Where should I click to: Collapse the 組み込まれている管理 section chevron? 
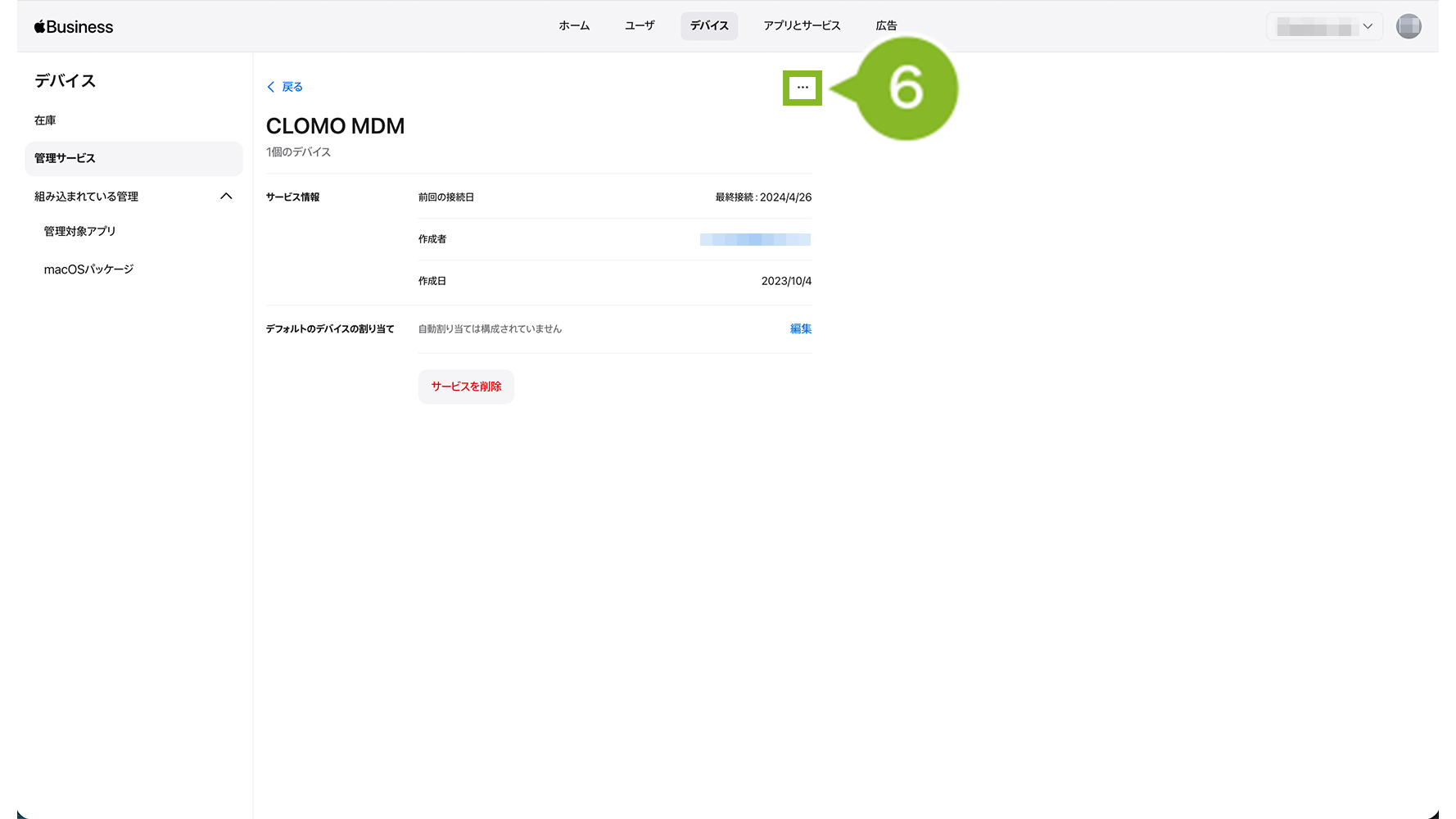(x=226, y=197)
